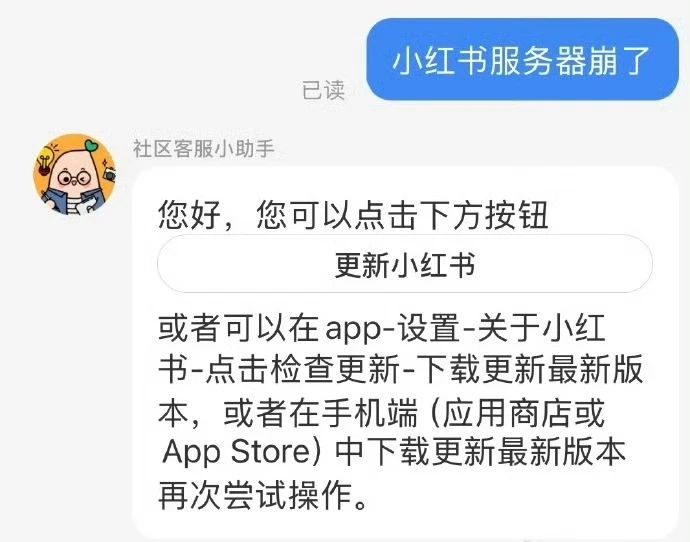Tap the word 手机端 in the reply
Image resolution: width=690 pixels, height=542 pixels.
pyautogui.click(x=369, y=413)
